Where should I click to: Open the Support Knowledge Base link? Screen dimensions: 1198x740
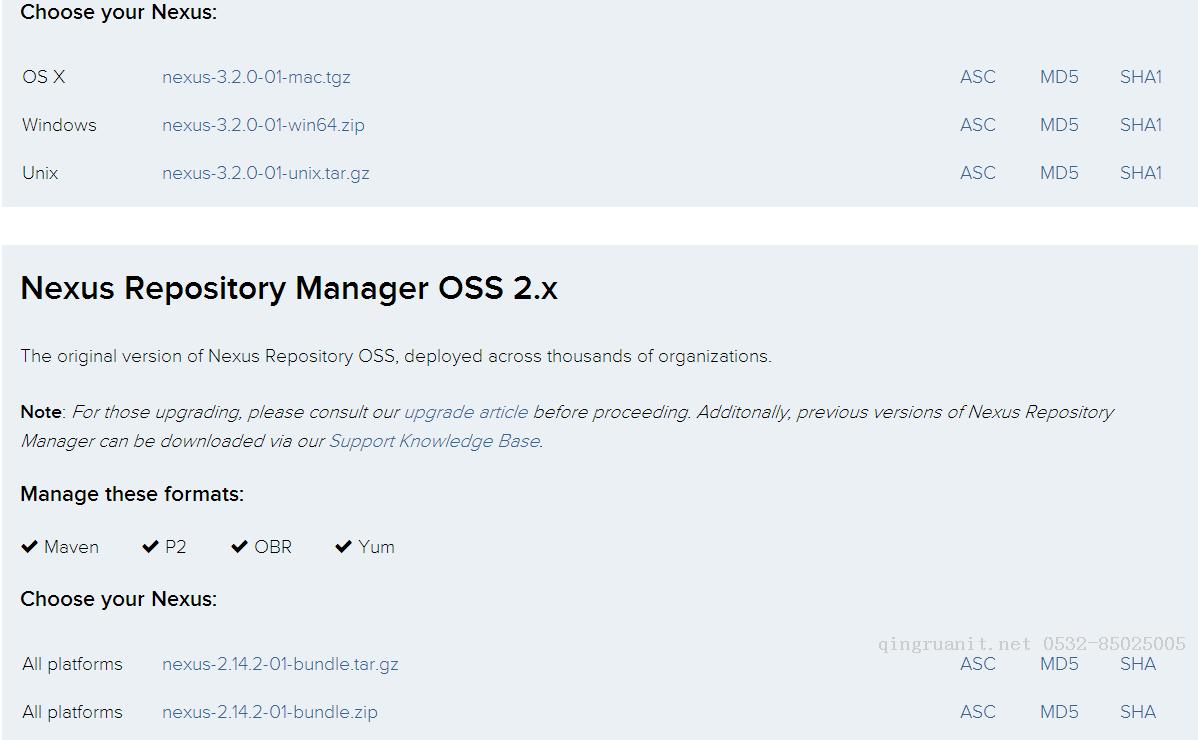(434, 441)
